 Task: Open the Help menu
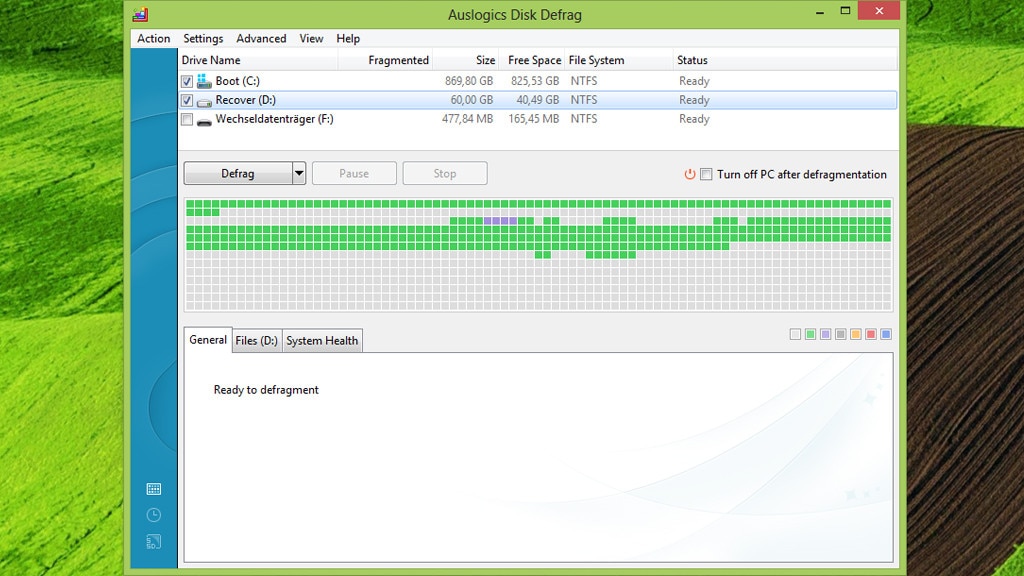(348, 39)
